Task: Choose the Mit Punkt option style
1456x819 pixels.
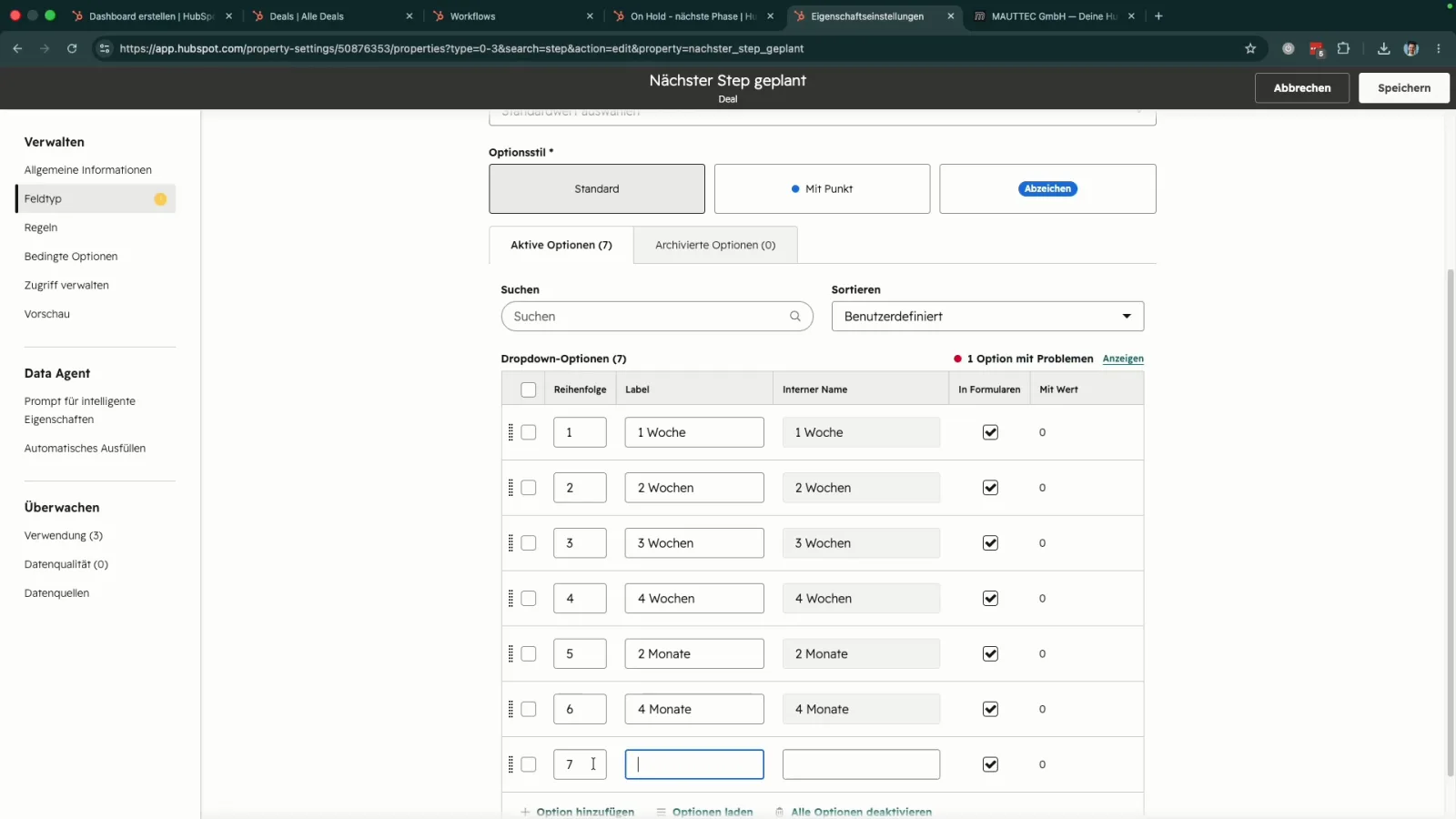Action: (x=822, y=189)
